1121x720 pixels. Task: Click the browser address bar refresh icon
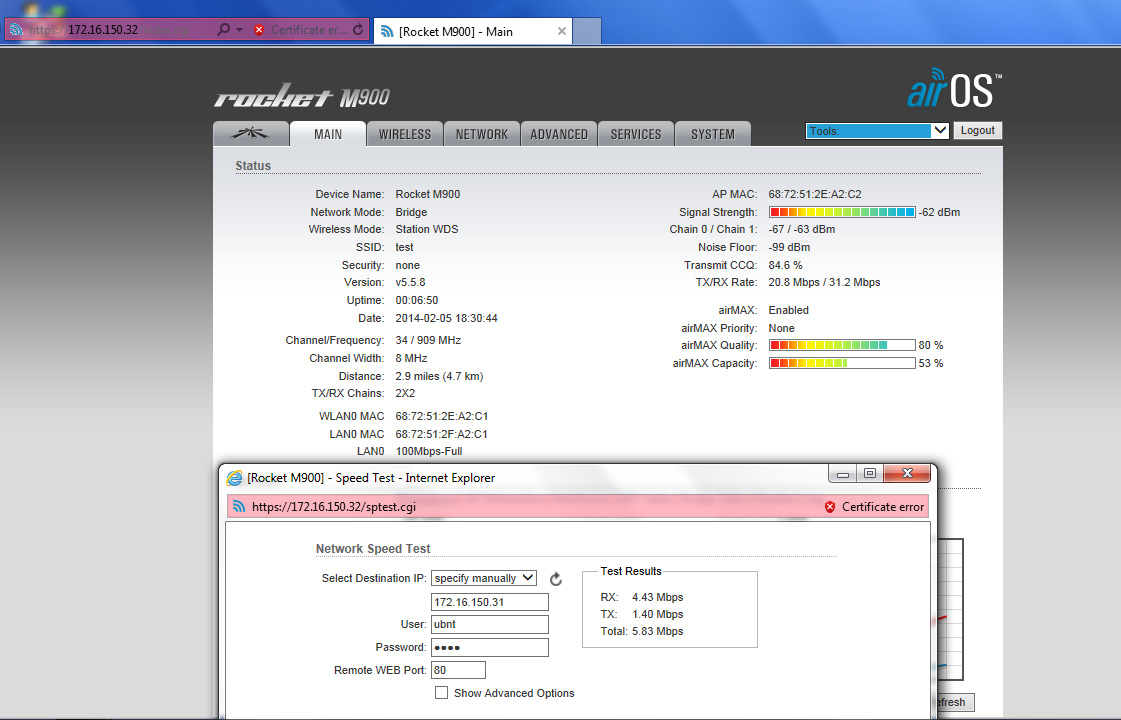point(358,30)
